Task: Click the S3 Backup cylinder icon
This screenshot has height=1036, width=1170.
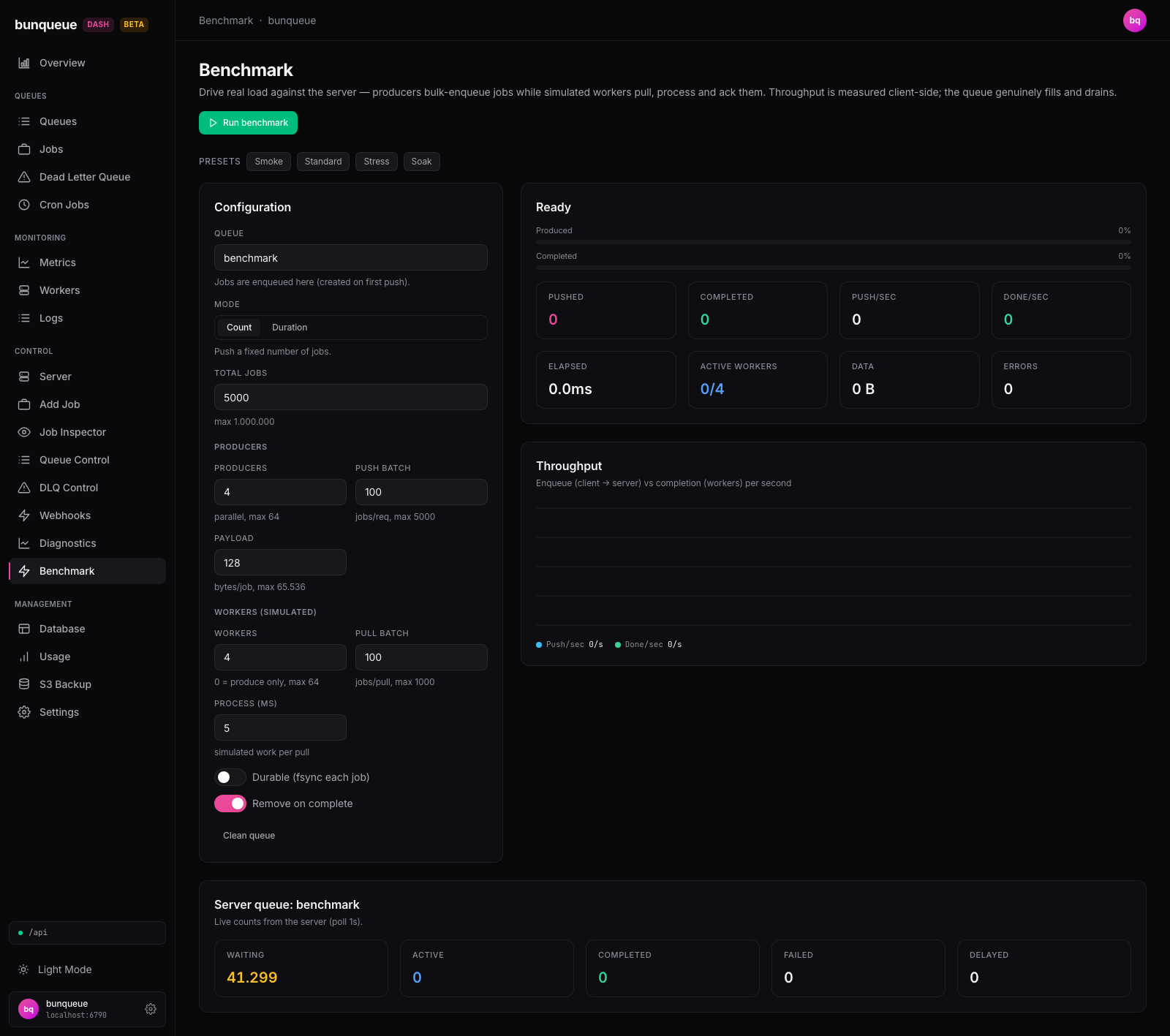Action: click(x=24, y=684)
